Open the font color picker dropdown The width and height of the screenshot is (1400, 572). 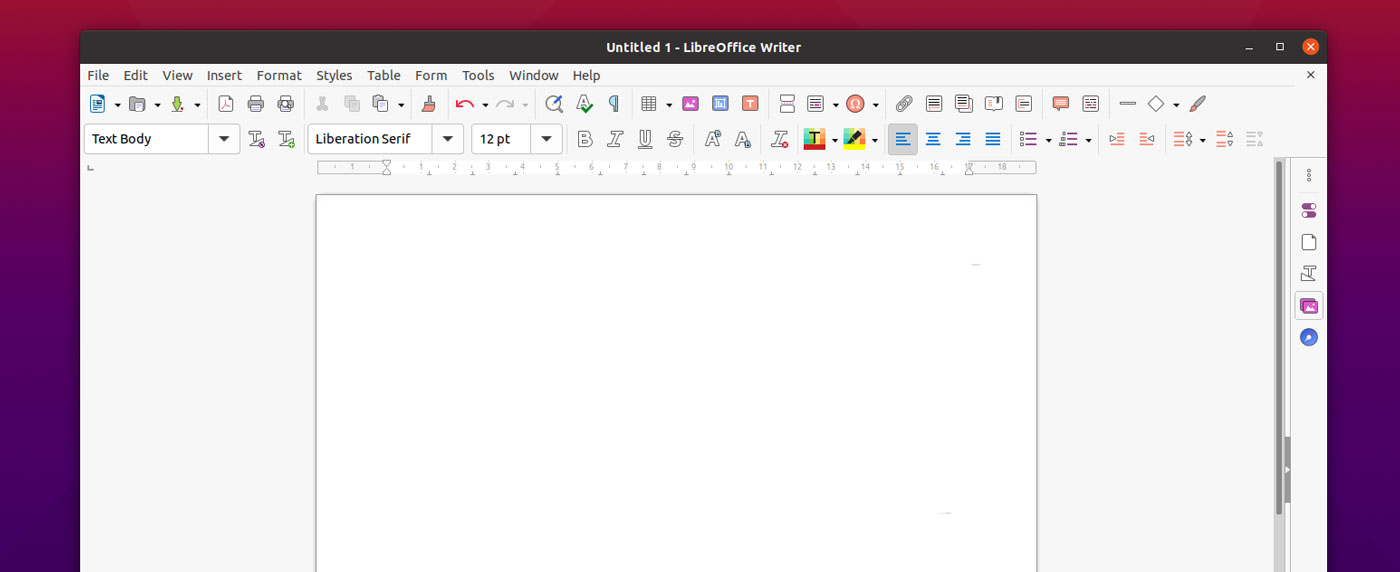tap(834, 140)
